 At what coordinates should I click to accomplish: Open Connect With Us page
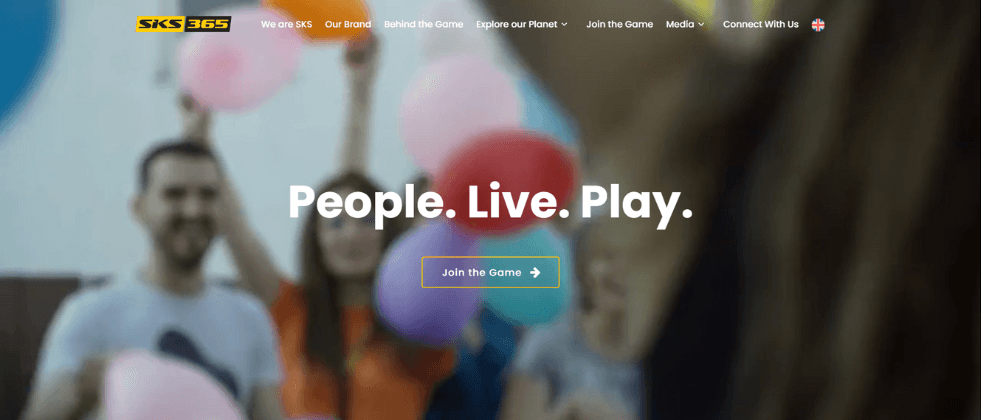(x=761, y=24)
